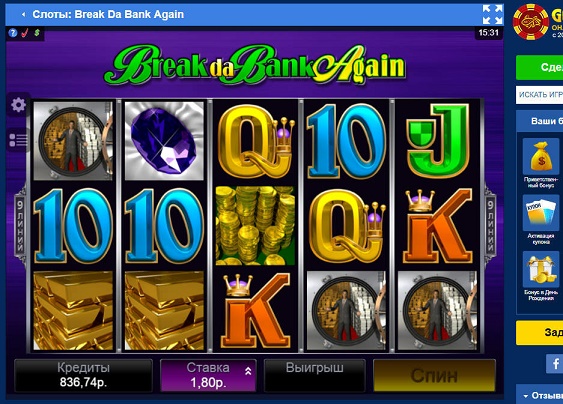563x404 pixels.
Task: Increase the bet with the Ставка arrows
Action: (x=248, y=371)
